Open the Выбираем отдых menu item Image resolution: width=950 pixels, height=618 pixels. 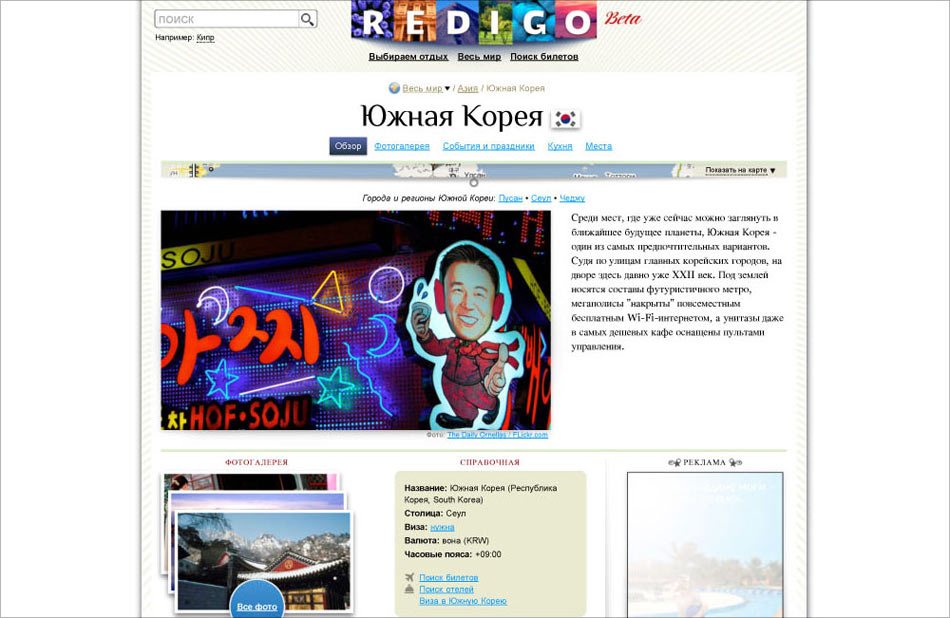click(x=408, y=57)
